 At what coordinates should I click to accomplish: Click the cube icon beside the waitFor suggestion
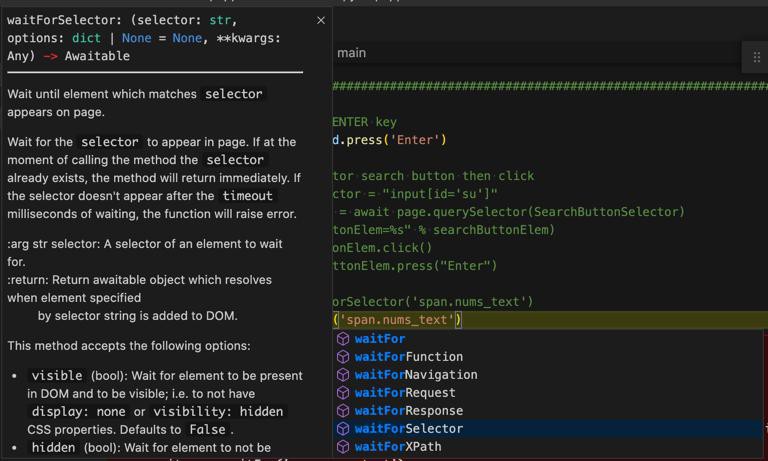[343, 339]
